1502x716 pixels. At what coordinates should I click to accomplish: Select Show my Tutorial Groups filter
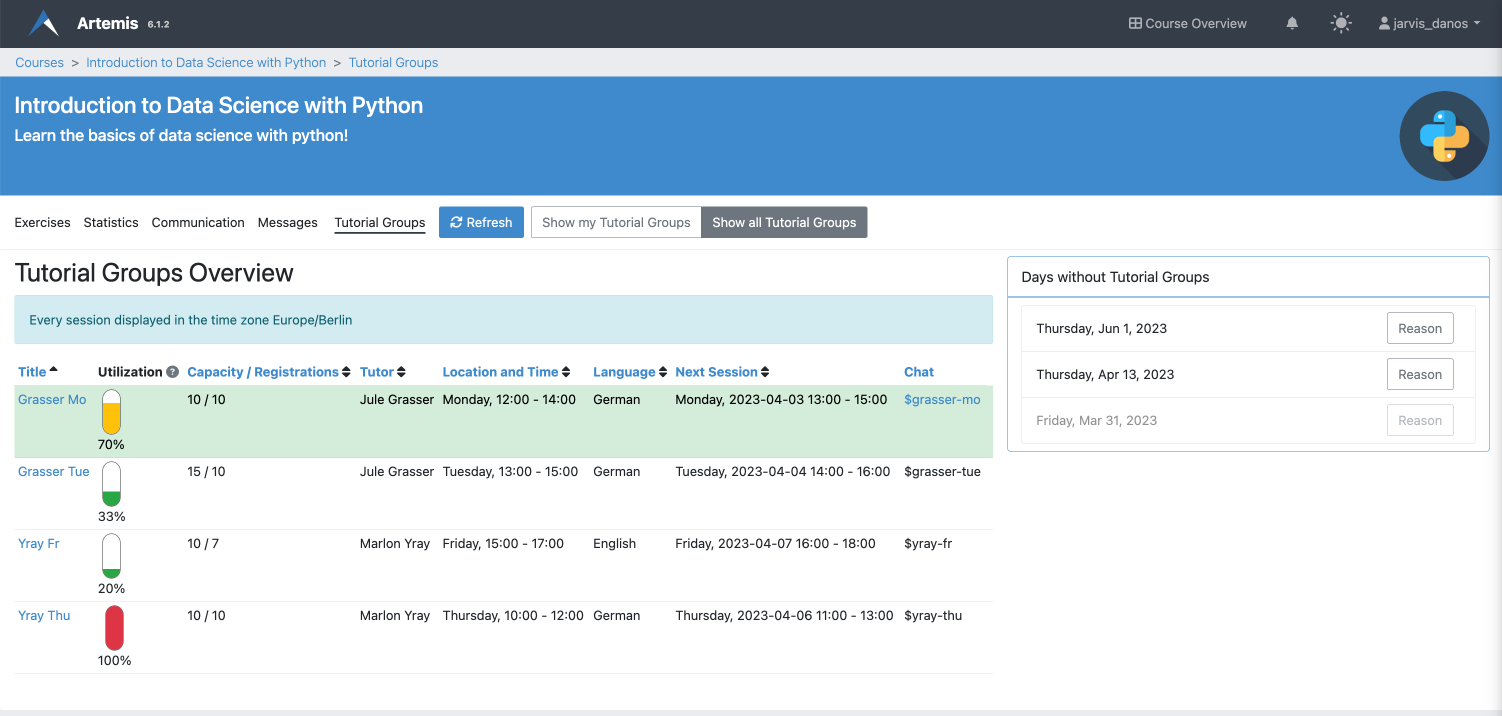pyautogui.click(x=616, y=222)
